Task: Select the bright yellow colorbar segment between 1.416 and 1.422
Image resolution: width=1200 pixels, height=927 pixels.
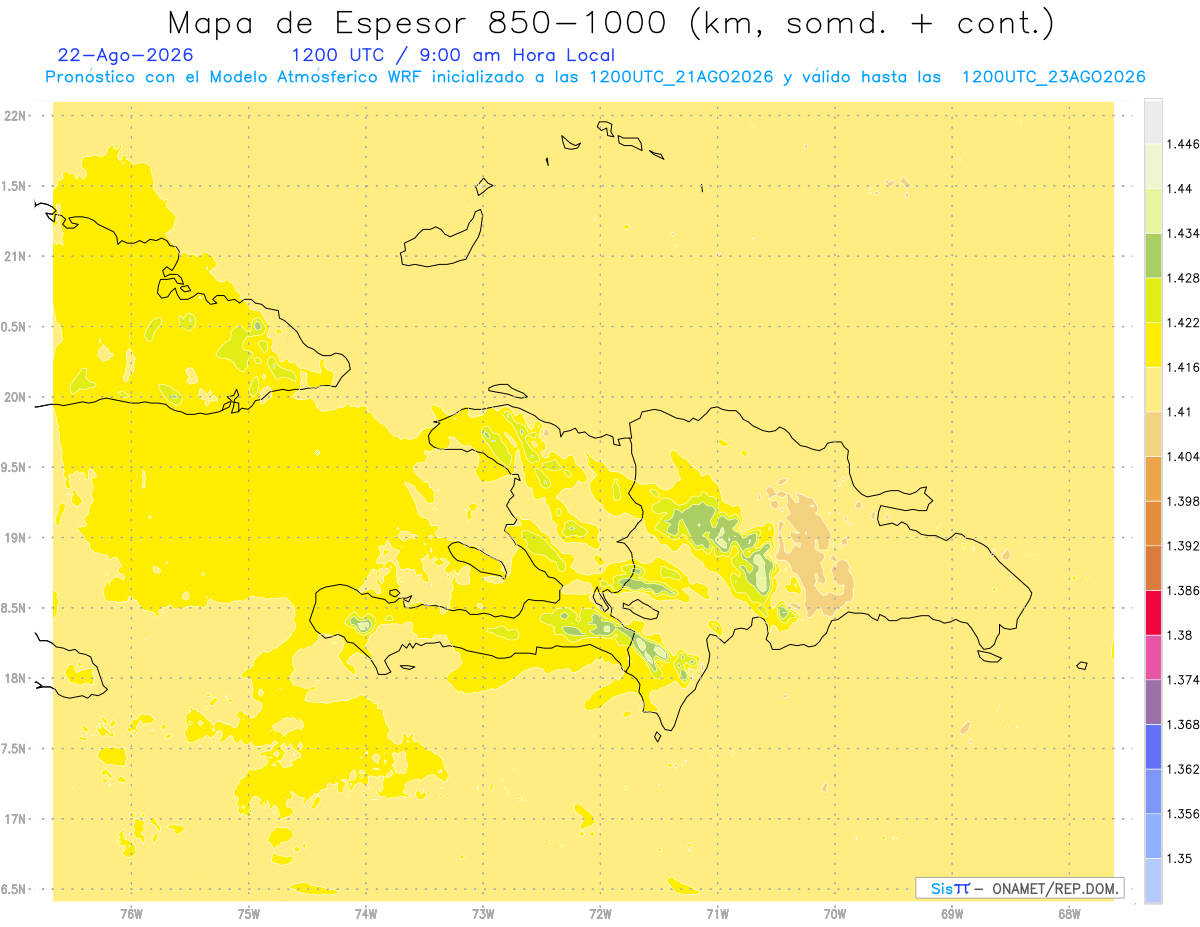Action: click(x=1153, y=344)
